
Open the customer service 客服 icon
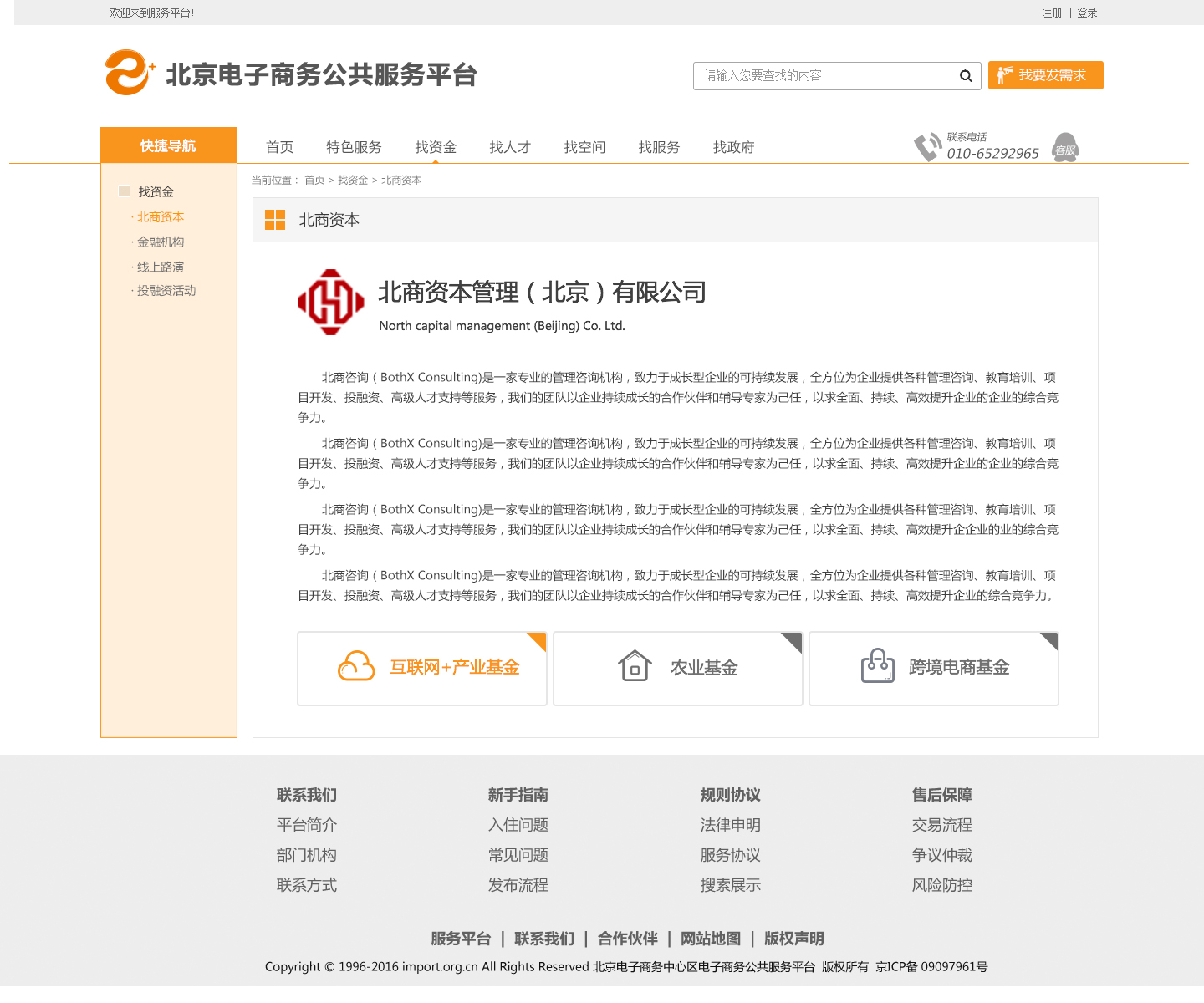(x=1065, y=148)
